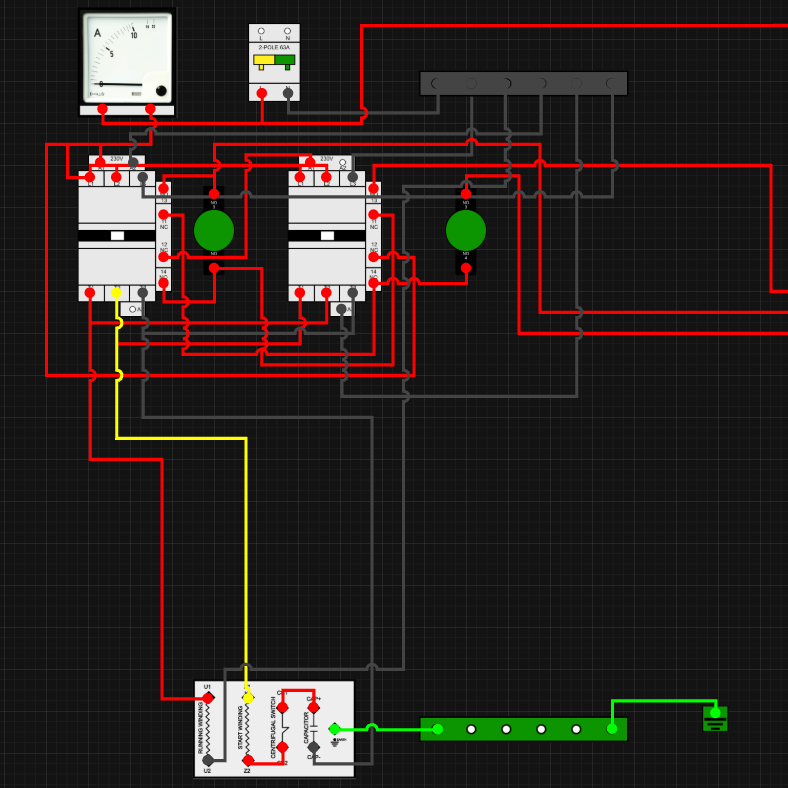Click the right contactor's red A1 coil terminal
The height and width of the screenshot is (788, 788).
click(x=310, y=162)
